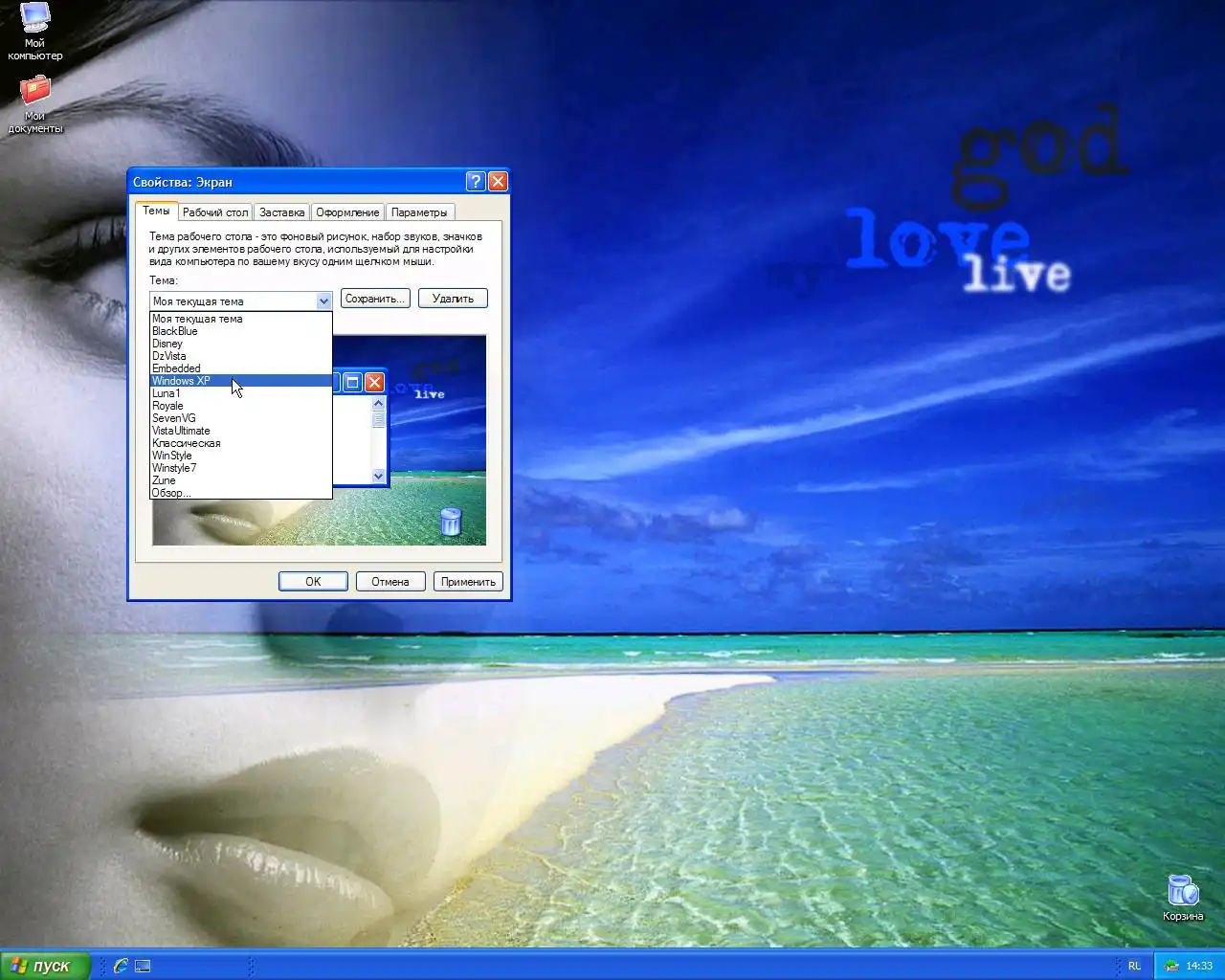Image resolution: width=1225 pixels, height=980 pixels.
Task: Choose the Disney theme
Action: [x=241, y=344]
